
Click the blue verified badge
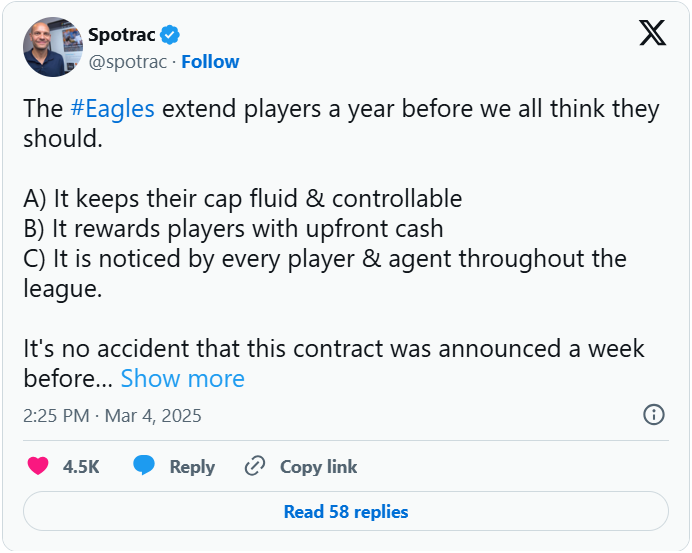171,35
